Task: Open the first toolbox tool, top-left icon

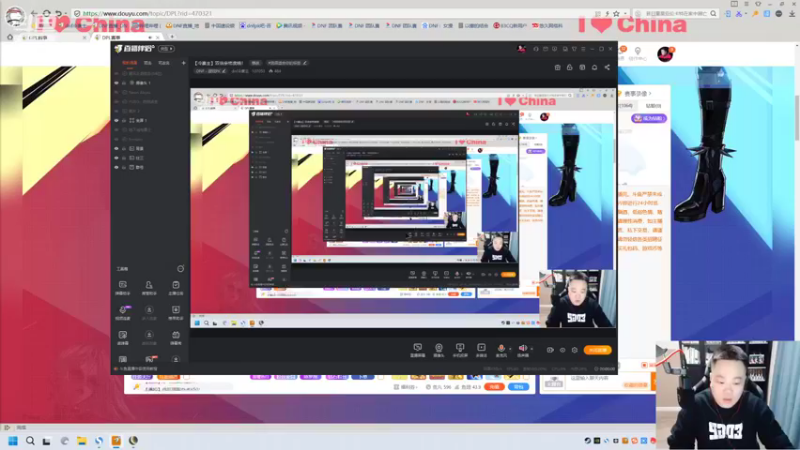Action: (x=122, y=287)
